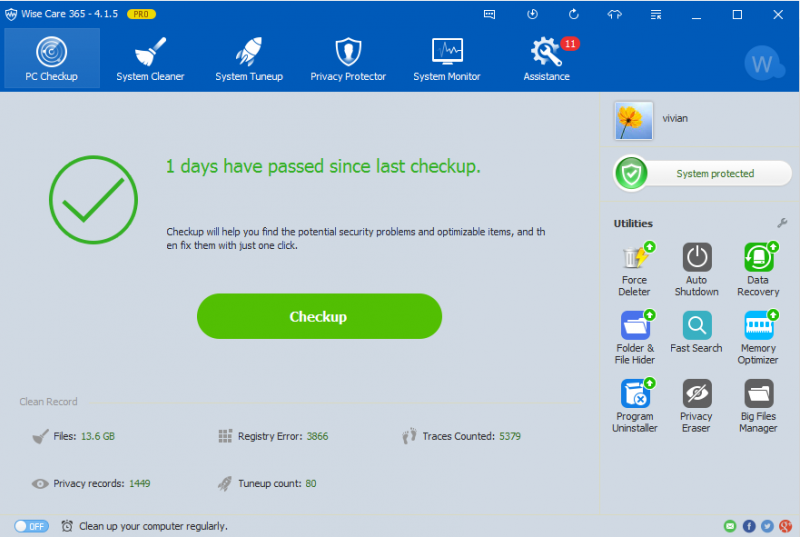Open System Monitor tab
This screenshot has height=537, width=800.
(447, 58)
